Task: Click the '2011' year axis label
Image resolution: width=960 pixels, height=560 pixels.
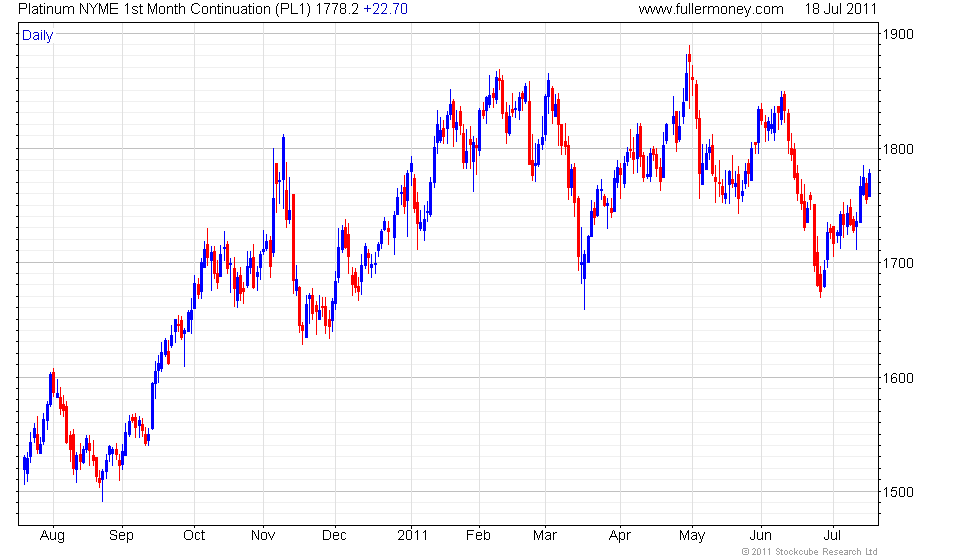Action: click(412, 535)
